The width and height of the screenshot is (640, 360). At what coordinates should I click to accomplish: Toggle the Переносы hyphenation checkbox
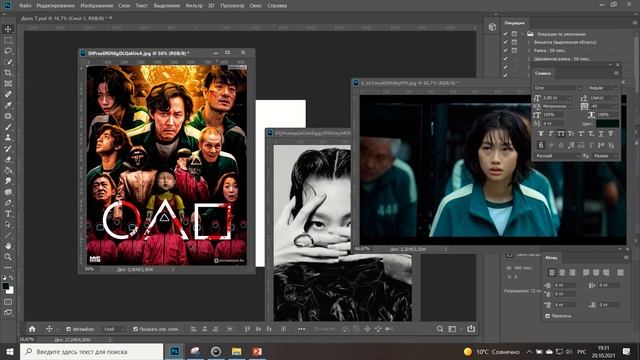click(x=548, y=316)
